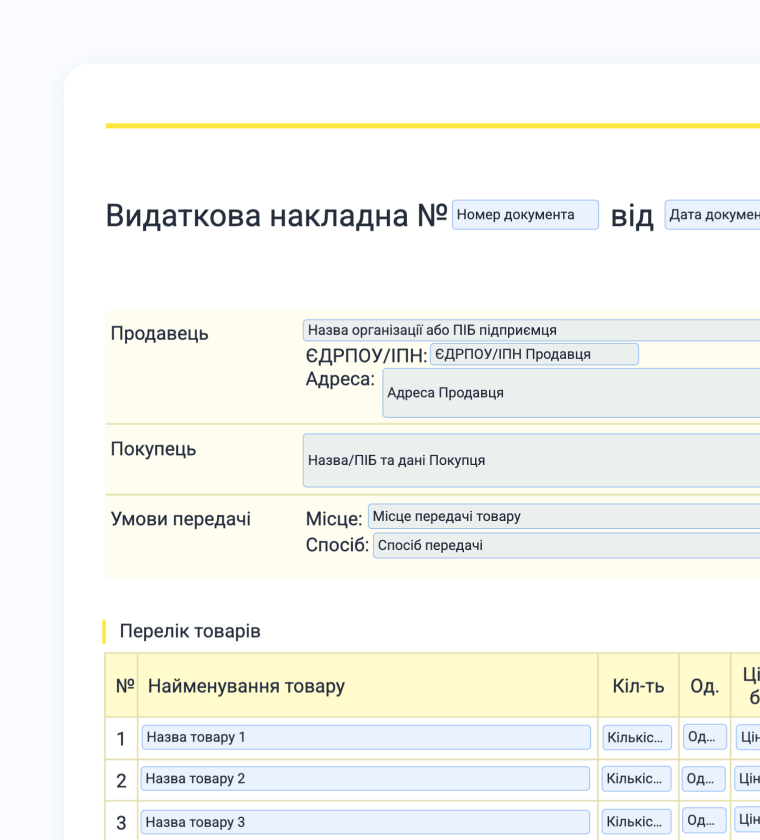
Task: Click the unit 'Од...' field in row 3
Action: [704, 820]
